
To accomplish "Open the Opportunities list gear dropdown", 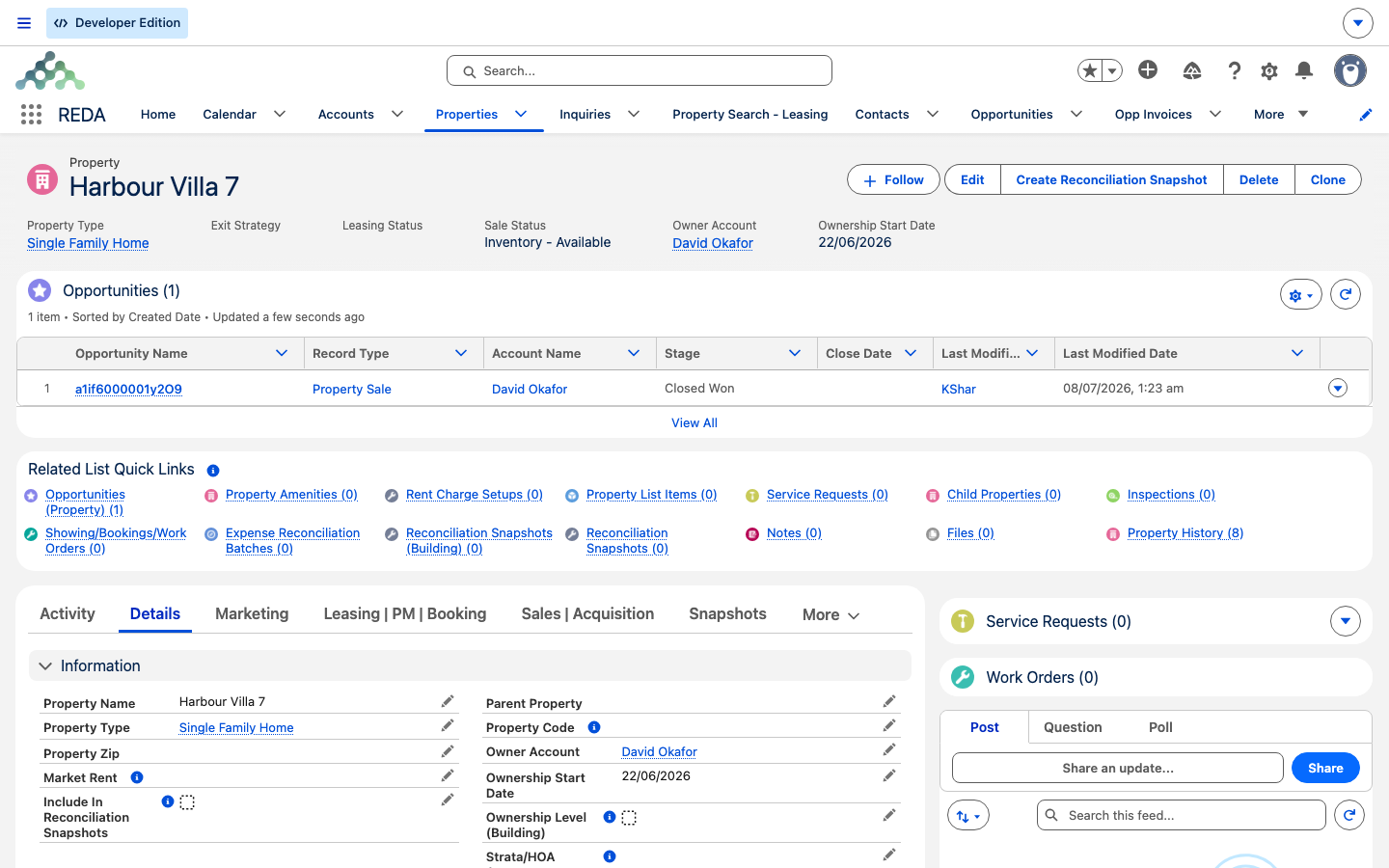I will 1301,295.
